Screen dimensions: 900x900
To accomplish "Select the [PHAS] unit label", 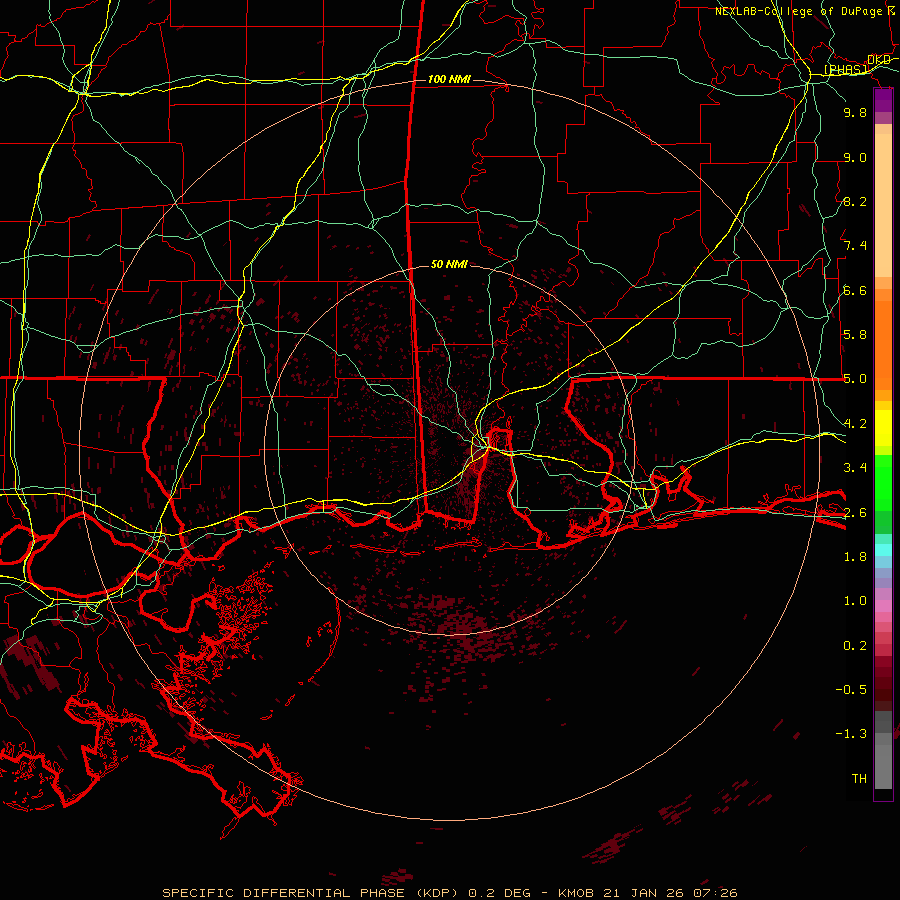I will pyautogui.click(x=845, y=69).
